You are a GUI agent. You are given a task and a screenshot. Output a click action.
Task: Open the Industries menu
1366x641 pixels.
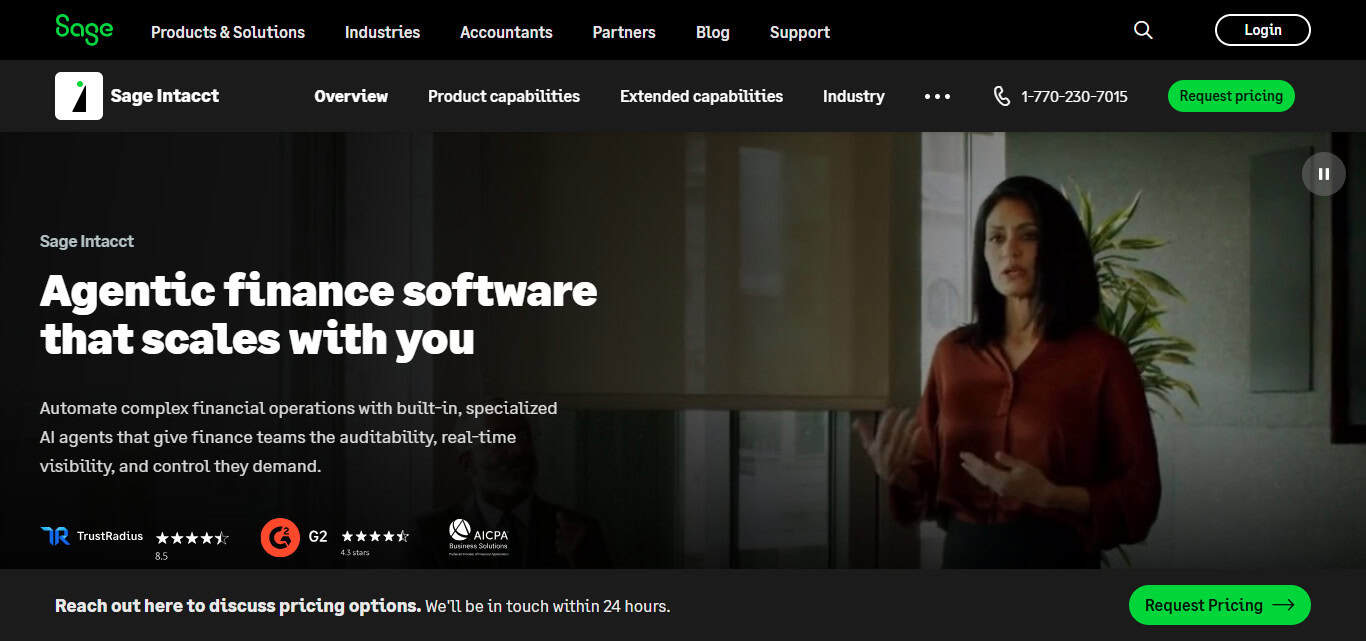coord(382,32)
